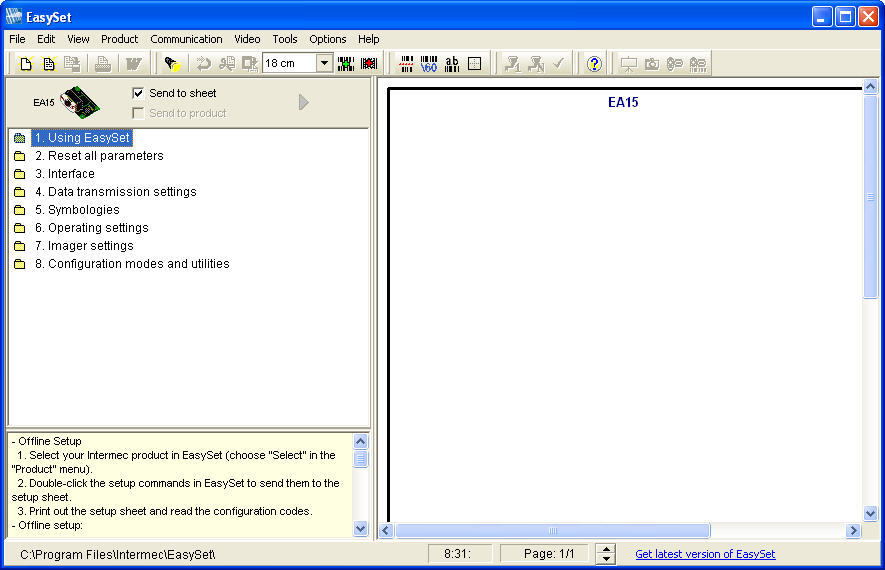The image size is (885, 570).
Task: Click the 'EA15' sheet title text
Action: click(x=623, y=102)
